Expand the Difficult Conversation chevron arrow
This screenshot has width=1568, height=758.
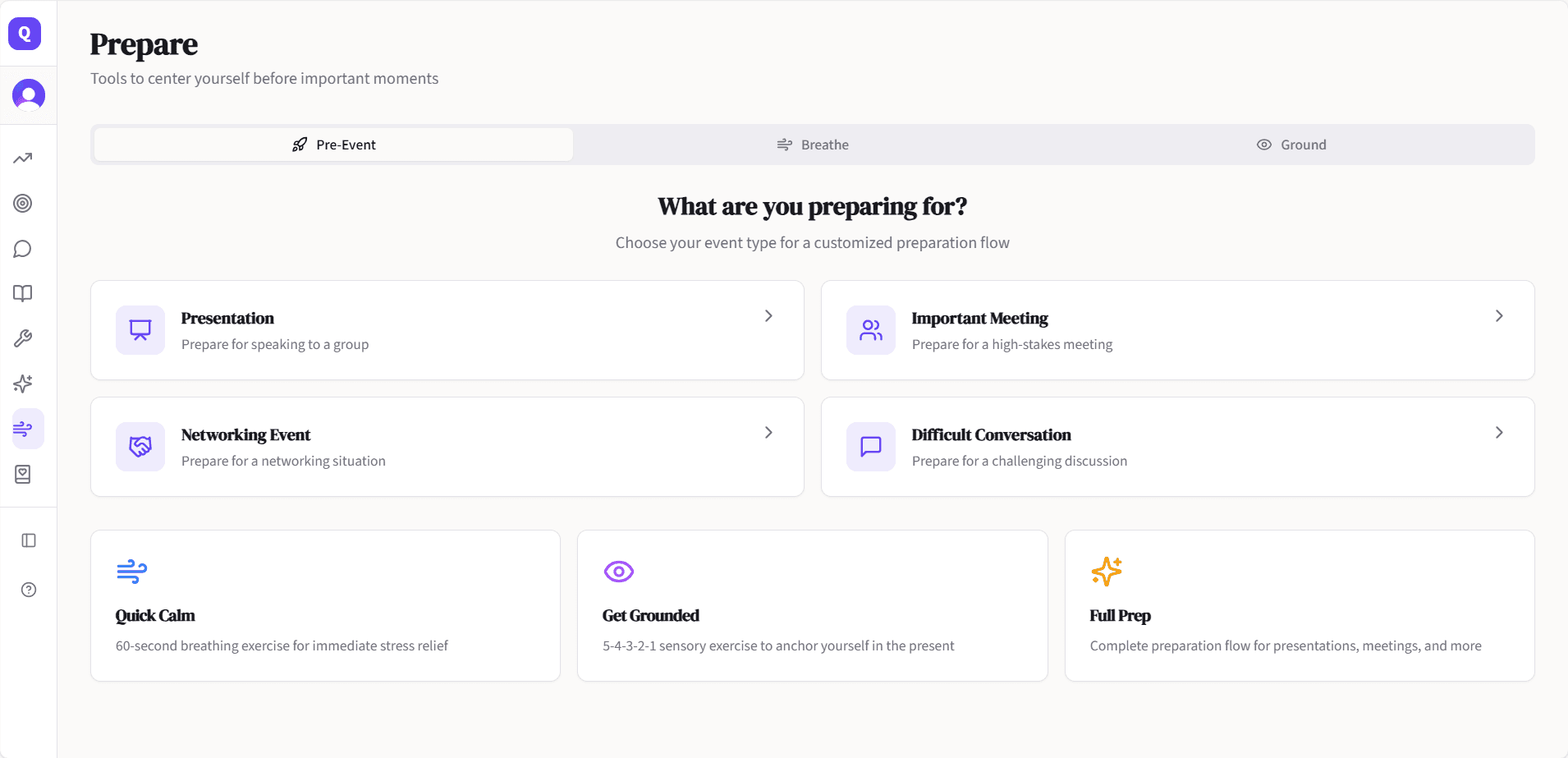(x=1499, y=433)
